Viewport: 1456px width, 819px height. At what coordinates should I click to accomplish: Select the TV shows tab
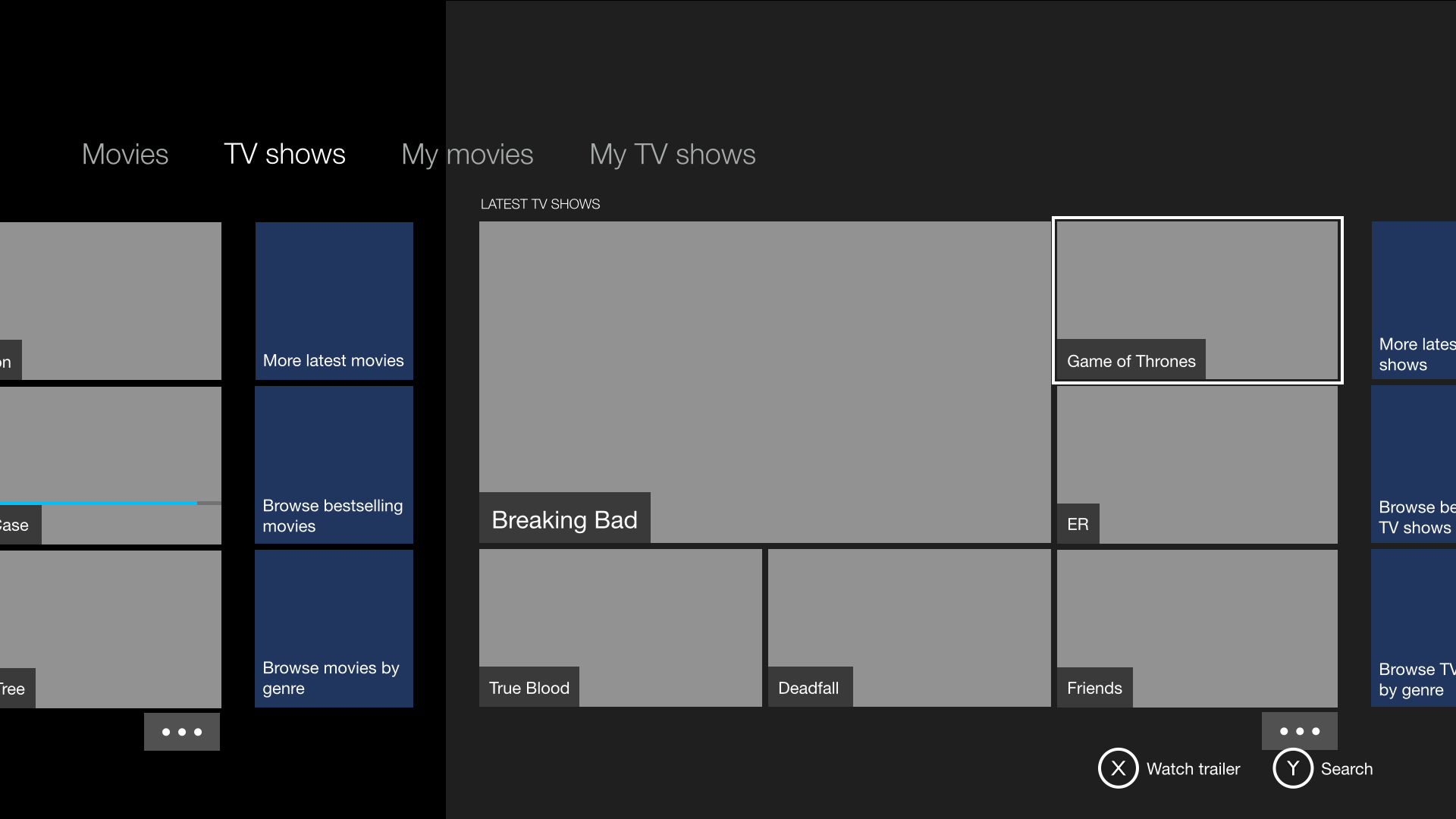[x=284, y=154]
